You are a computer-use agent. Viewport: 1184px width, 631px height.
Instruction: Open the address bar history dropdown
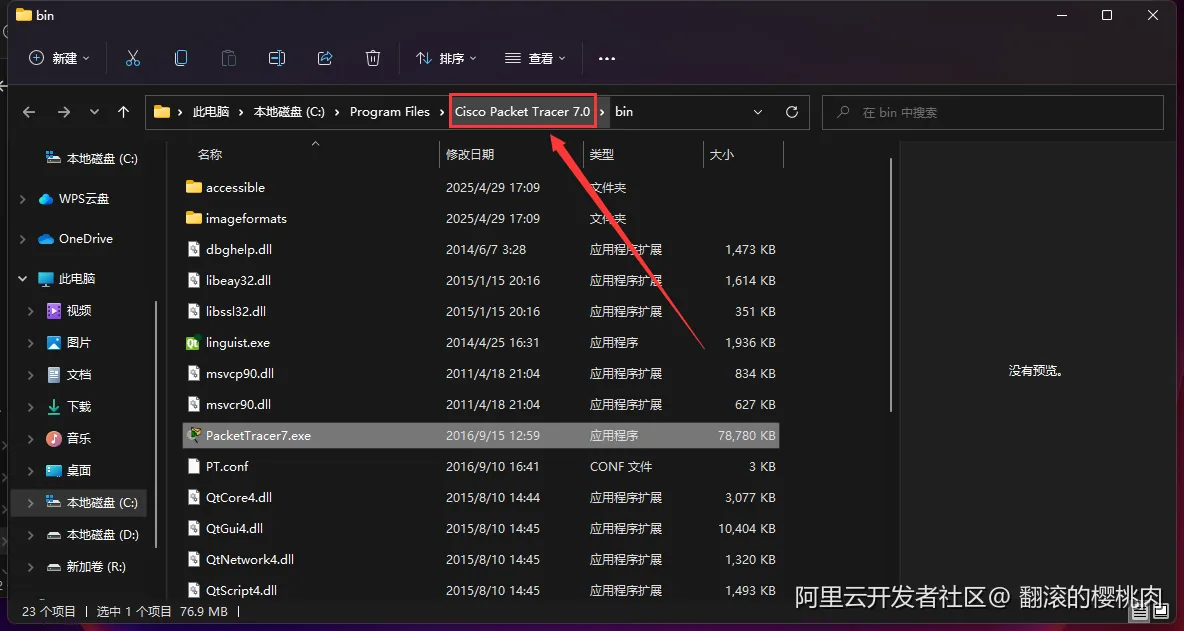(758, 112)
